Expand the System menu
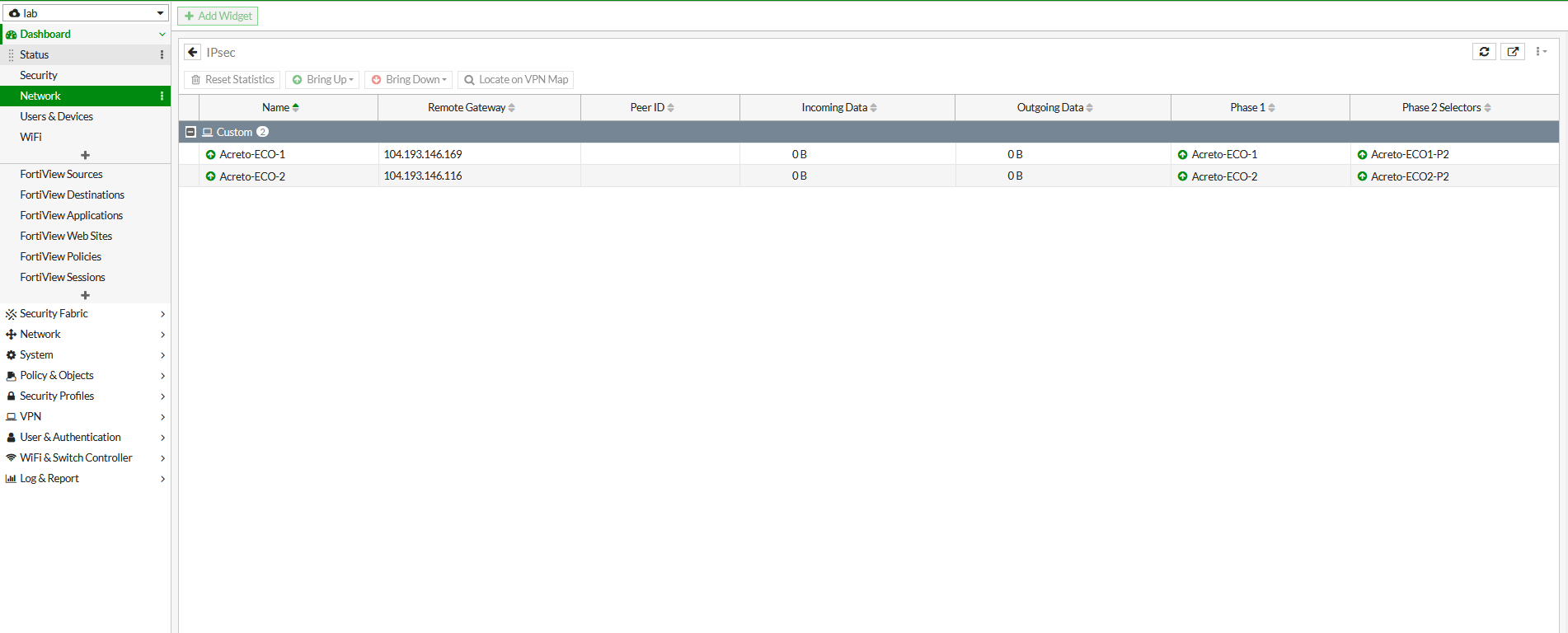The image size is (1568, 633). tap(86, 355)
